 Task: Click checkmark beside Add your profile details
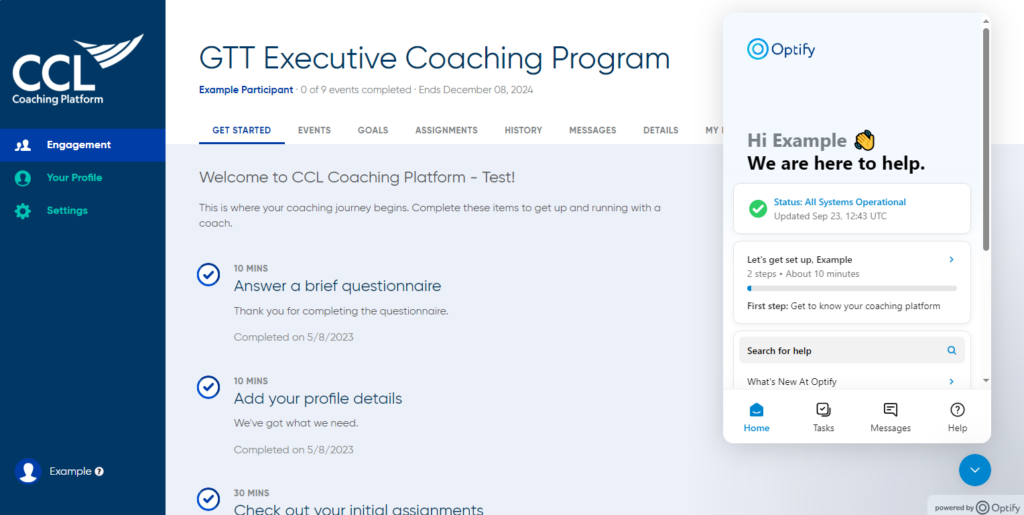tap(208, 387)
